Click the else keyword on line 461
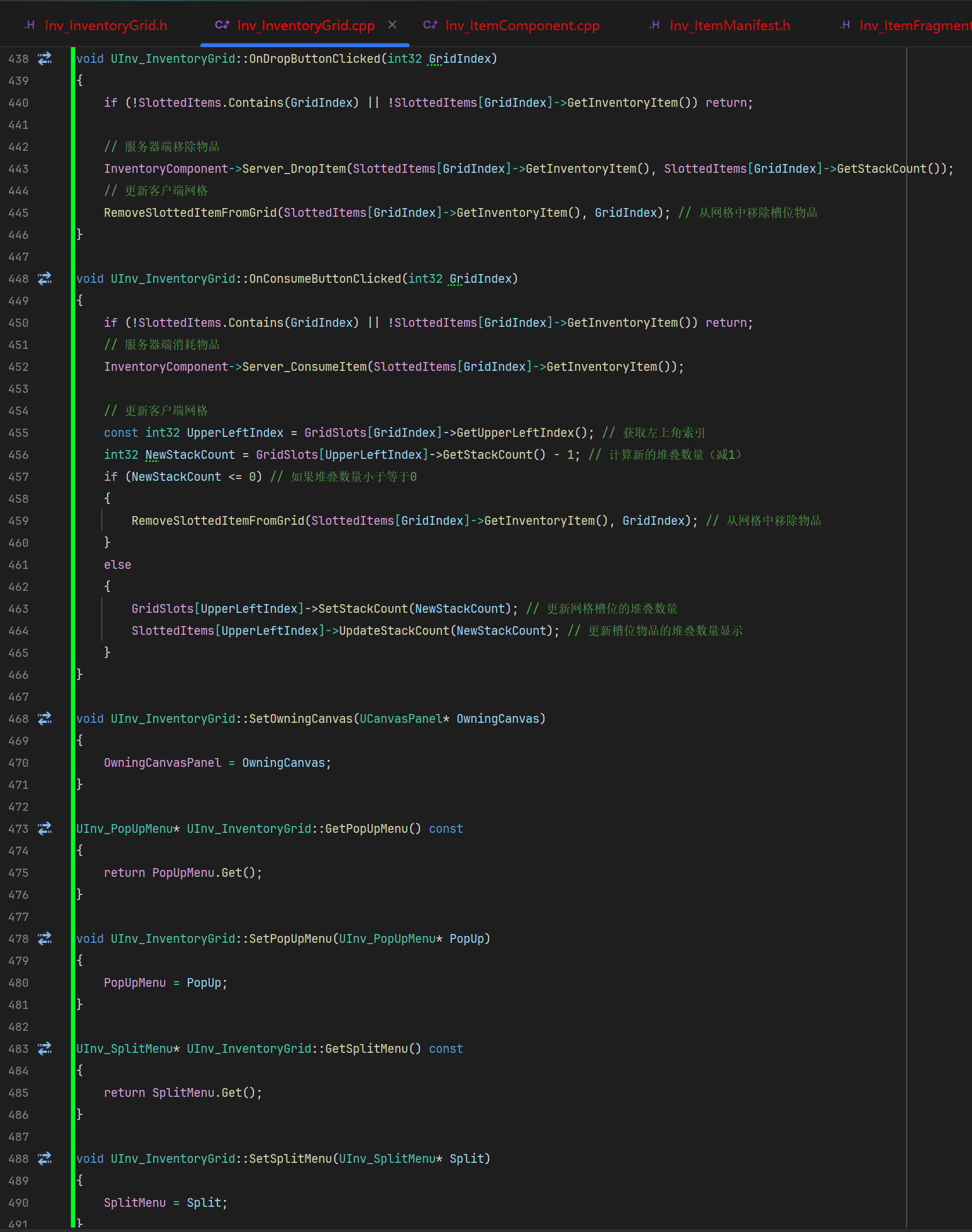 118,564
